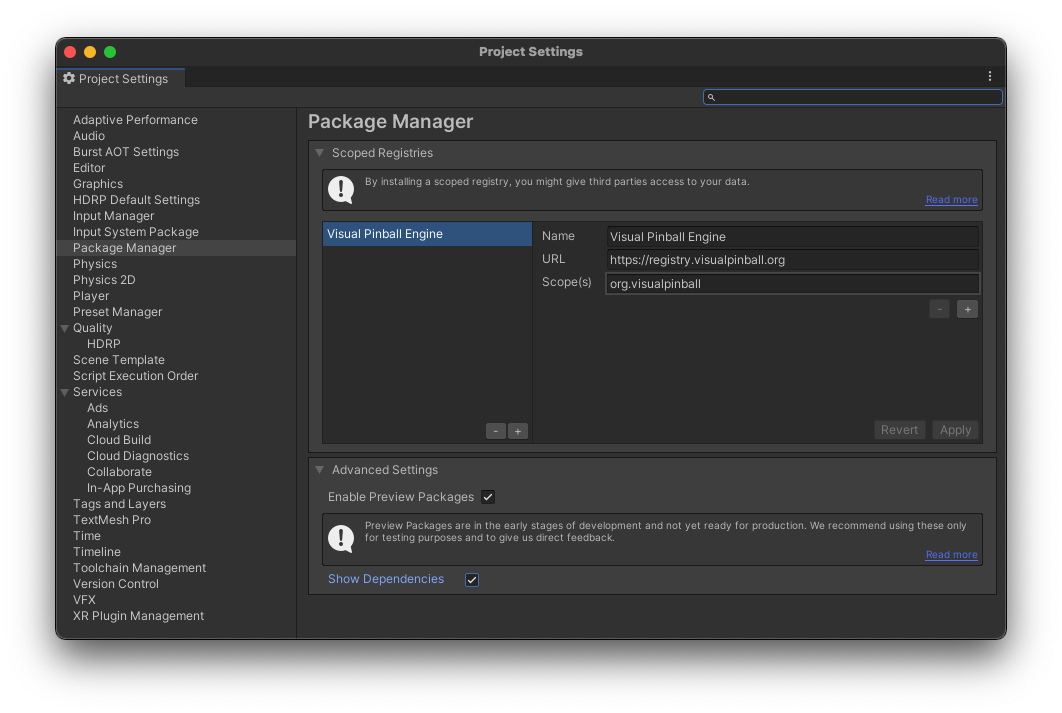This screenshot has height=713, width=1062.
Task: Open Audio settings
Action: click(x=89, y=136)
